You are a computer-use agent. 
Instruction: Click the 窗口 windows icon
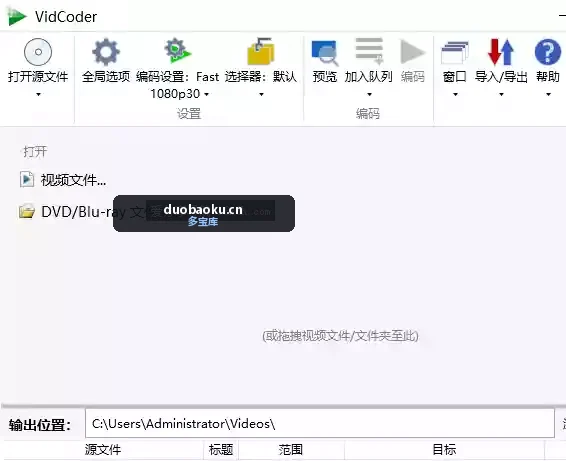tap(455, 53)
